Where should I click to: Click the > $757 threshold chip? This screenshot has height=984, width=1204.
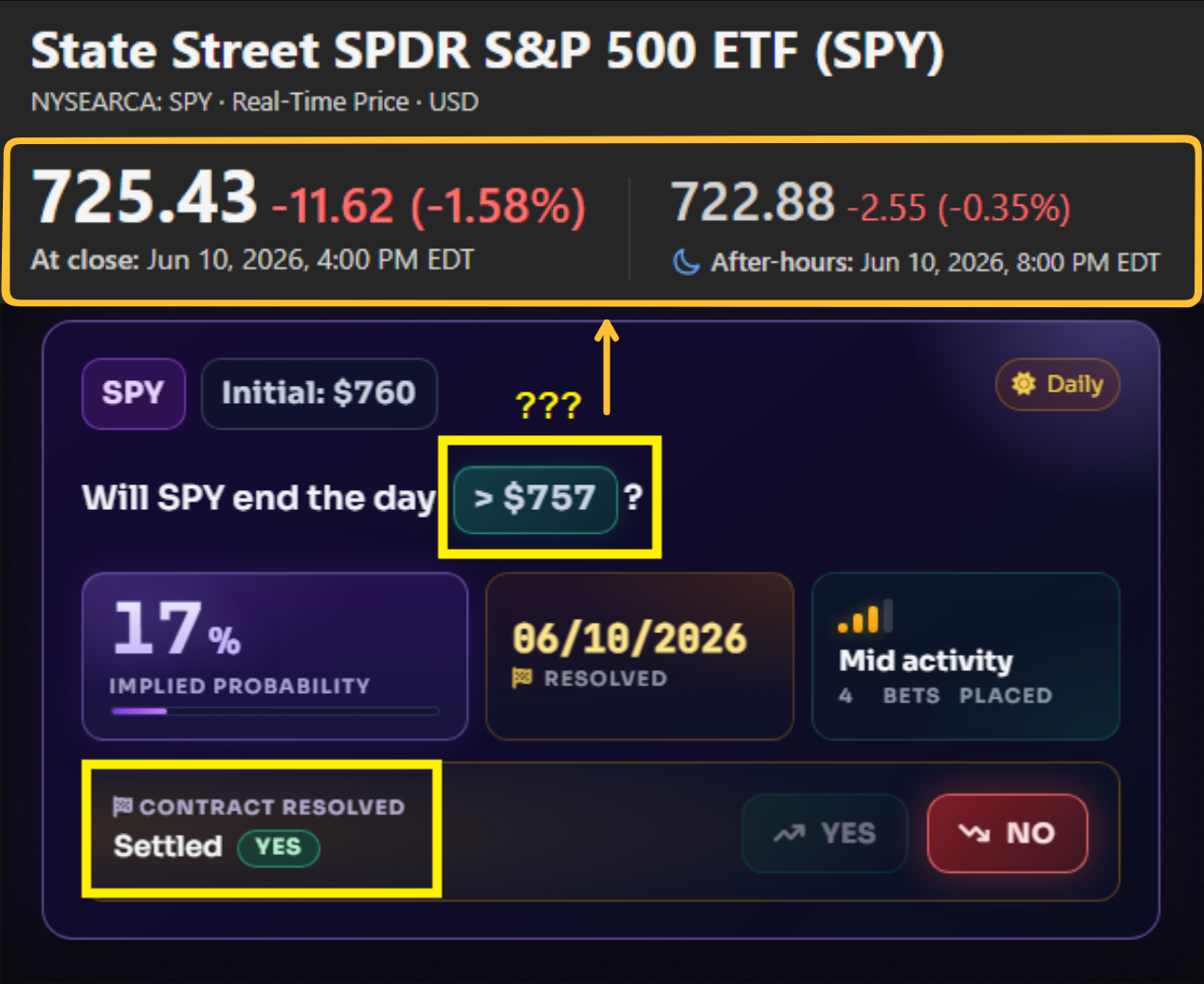[x=536, y=499]
